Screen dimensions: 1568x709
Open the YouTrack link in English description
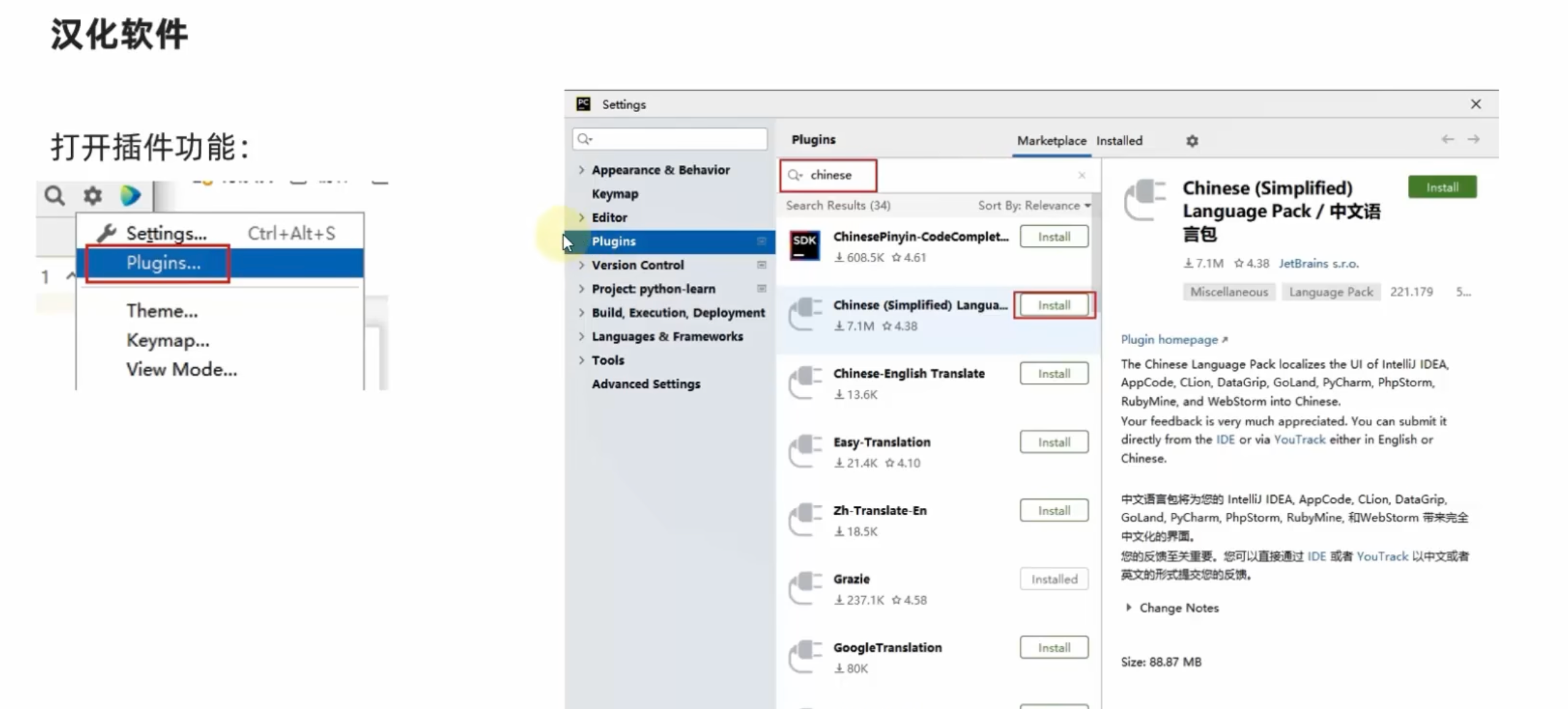(x=1299, y=440)
